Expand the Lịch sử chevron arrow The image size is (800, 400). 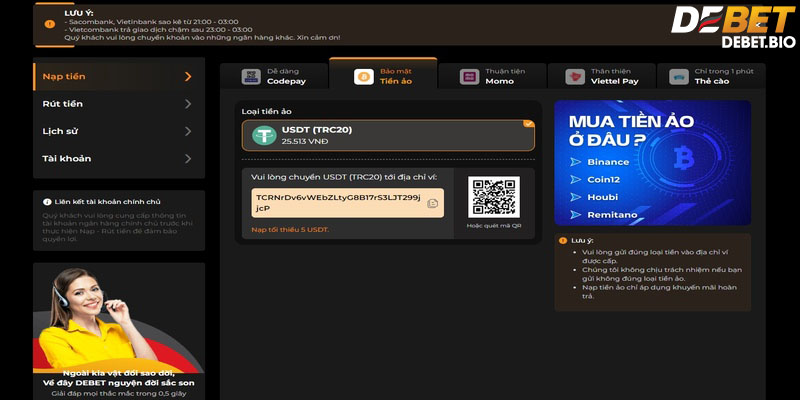(188, 131)
